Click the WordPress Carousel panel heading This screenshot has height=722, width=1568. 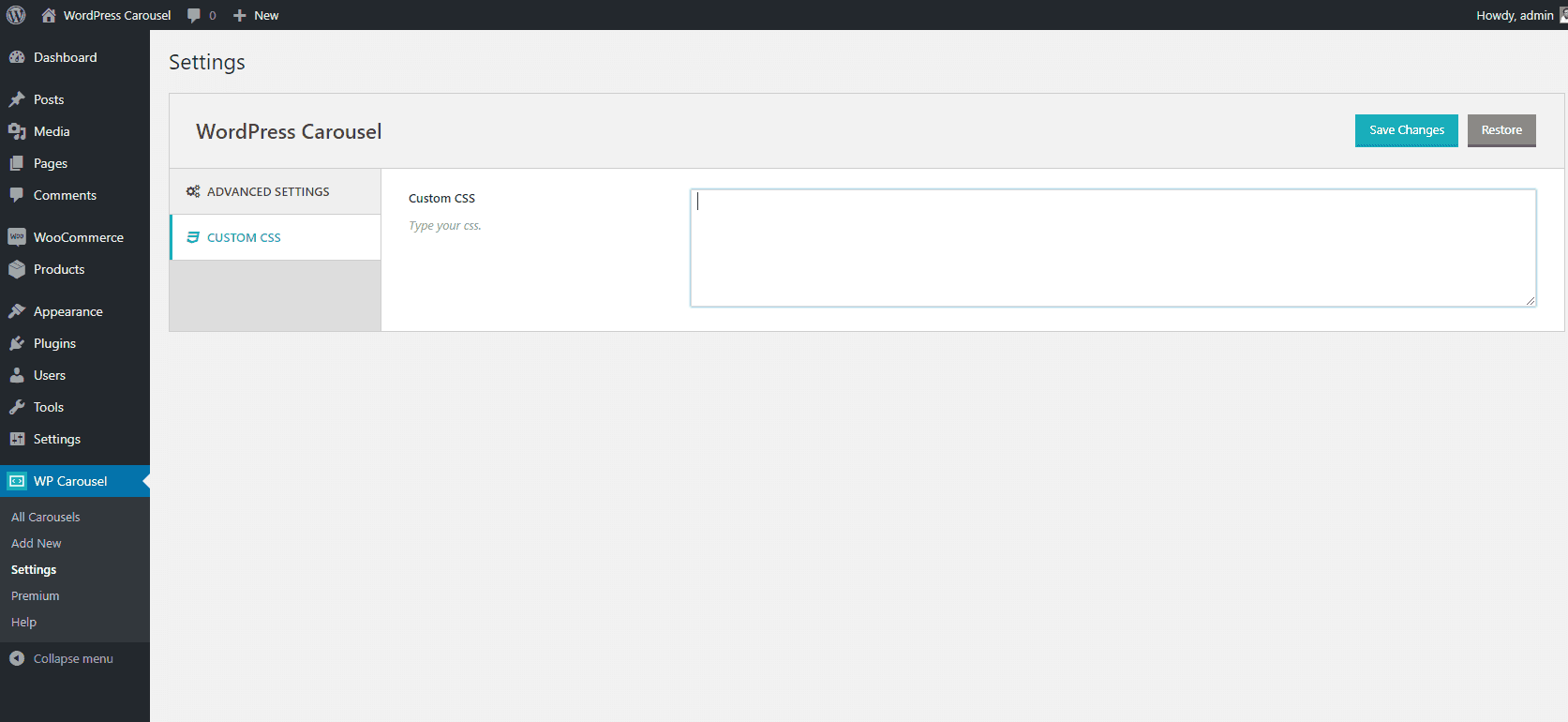(x=289, y=131)
